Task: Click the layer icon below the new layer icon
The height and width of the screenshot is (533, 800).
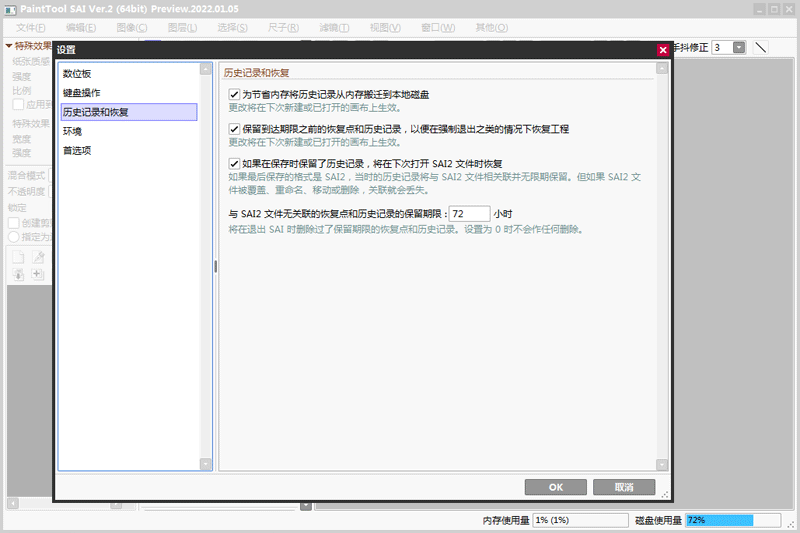Action: pos(19,275)
